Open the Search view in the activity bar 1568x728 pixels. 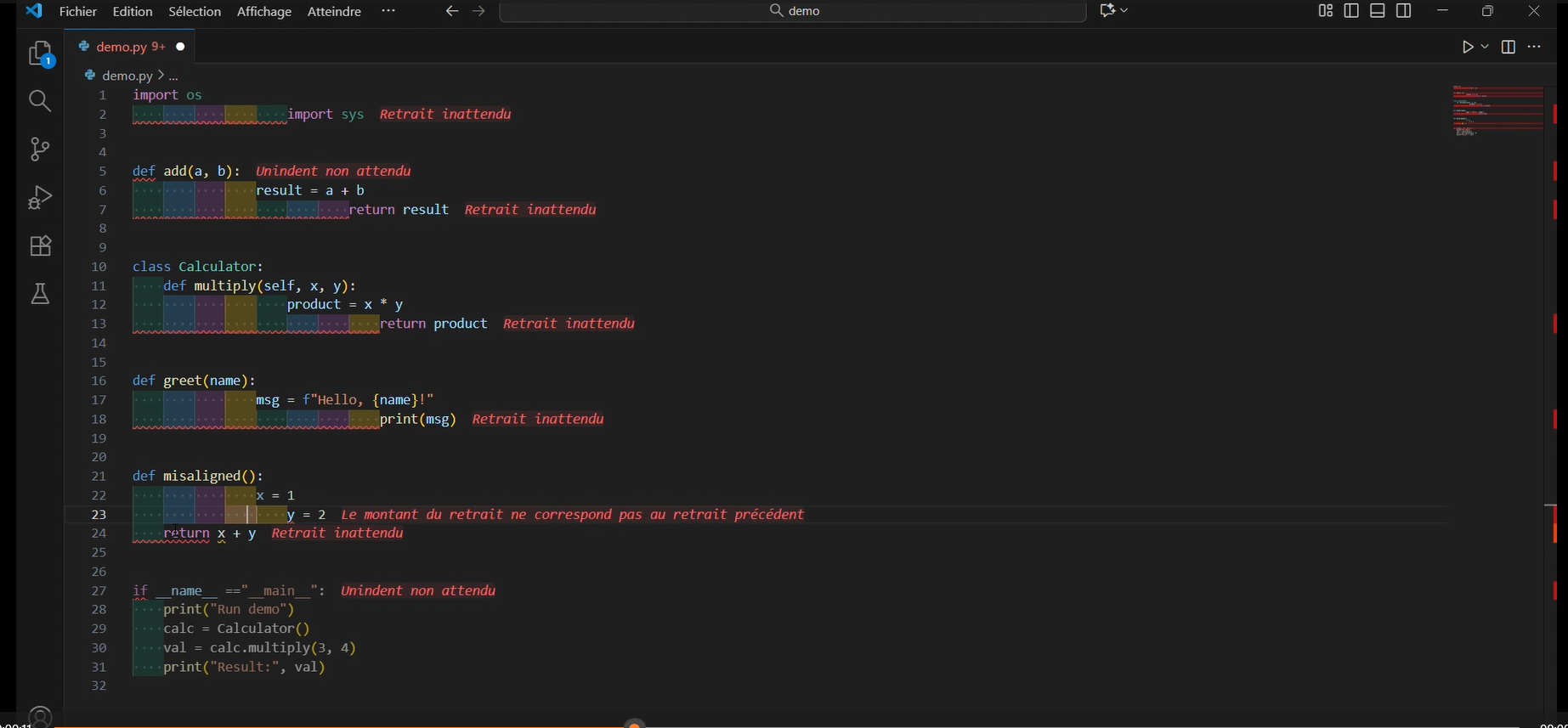tap(40, 101)
